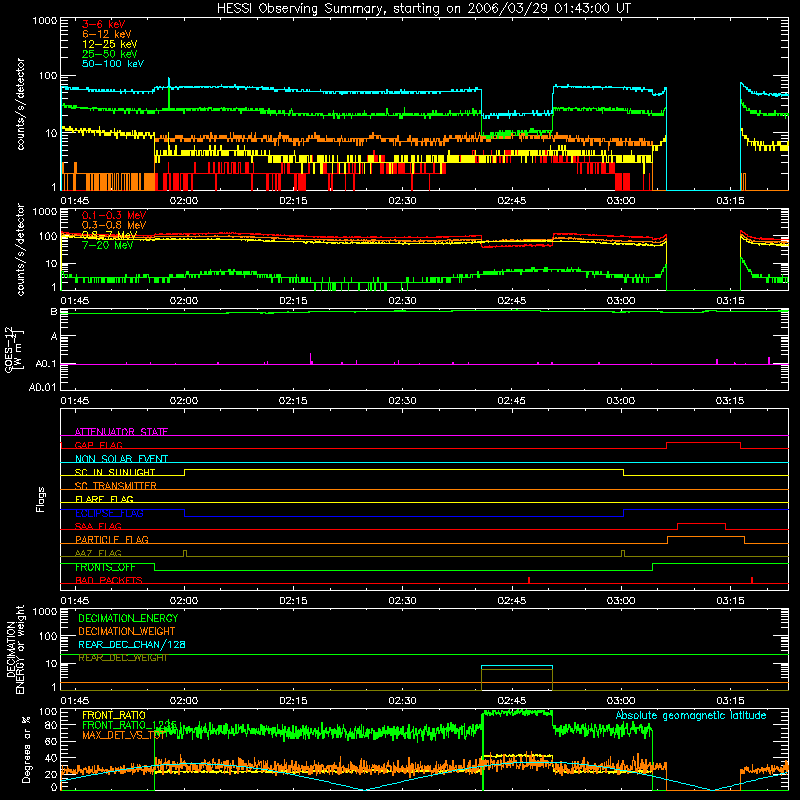Screen dimensions: 800x800
Task: Pick the green 25-50 keV legend label
Action: [109, 54]
